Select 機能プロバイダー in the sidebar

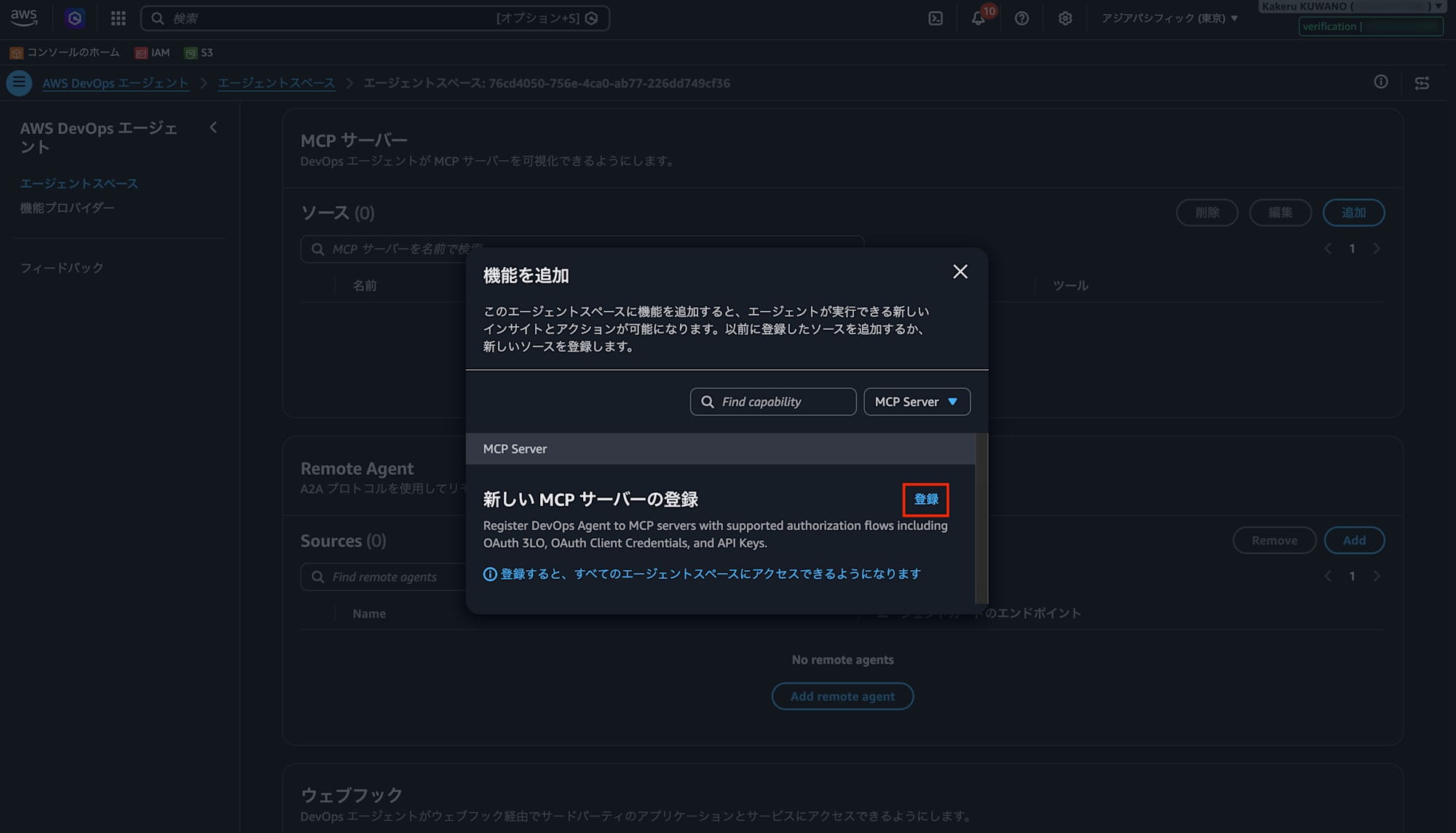pyautogui.click(x=67, y=208)
